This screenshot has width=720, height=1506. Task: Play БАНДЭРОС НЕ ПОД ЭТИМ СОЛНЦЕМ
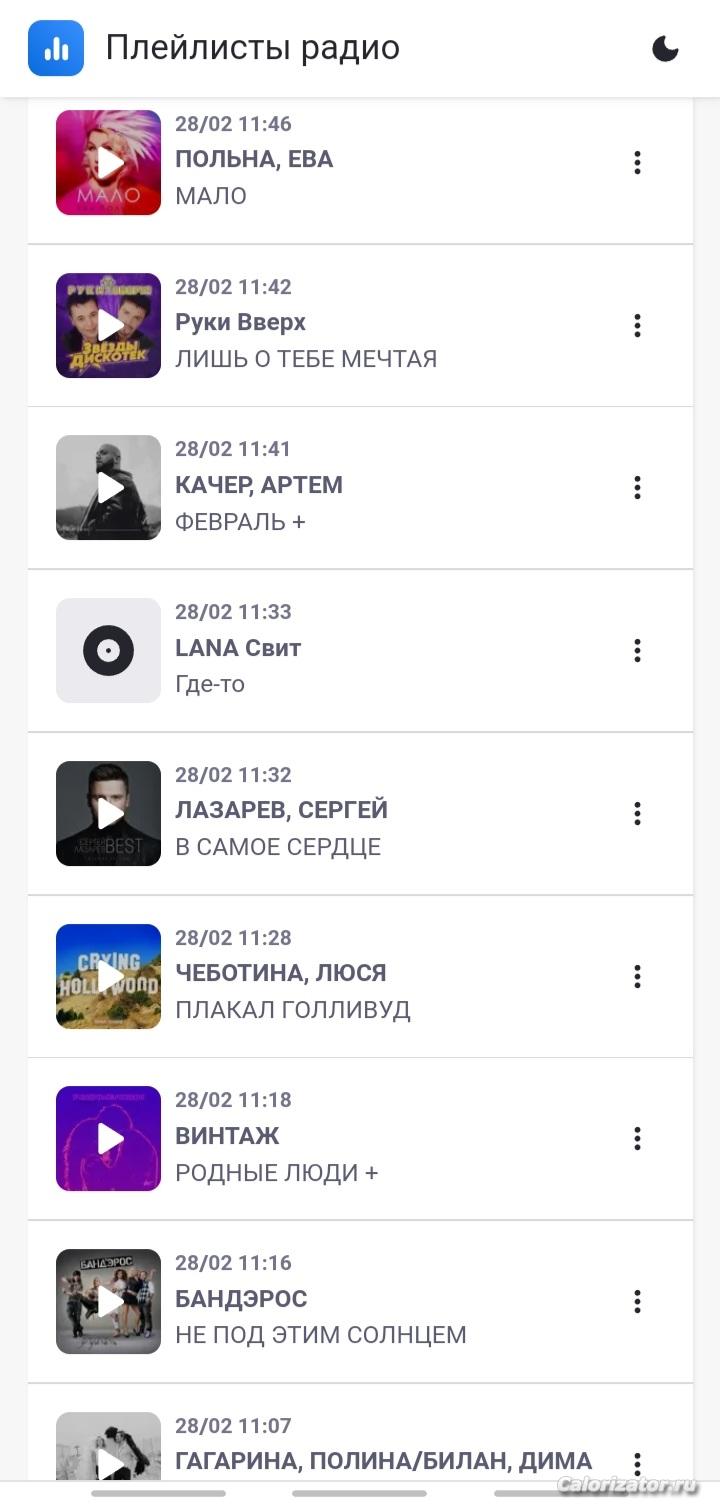tap(108, 1302)
